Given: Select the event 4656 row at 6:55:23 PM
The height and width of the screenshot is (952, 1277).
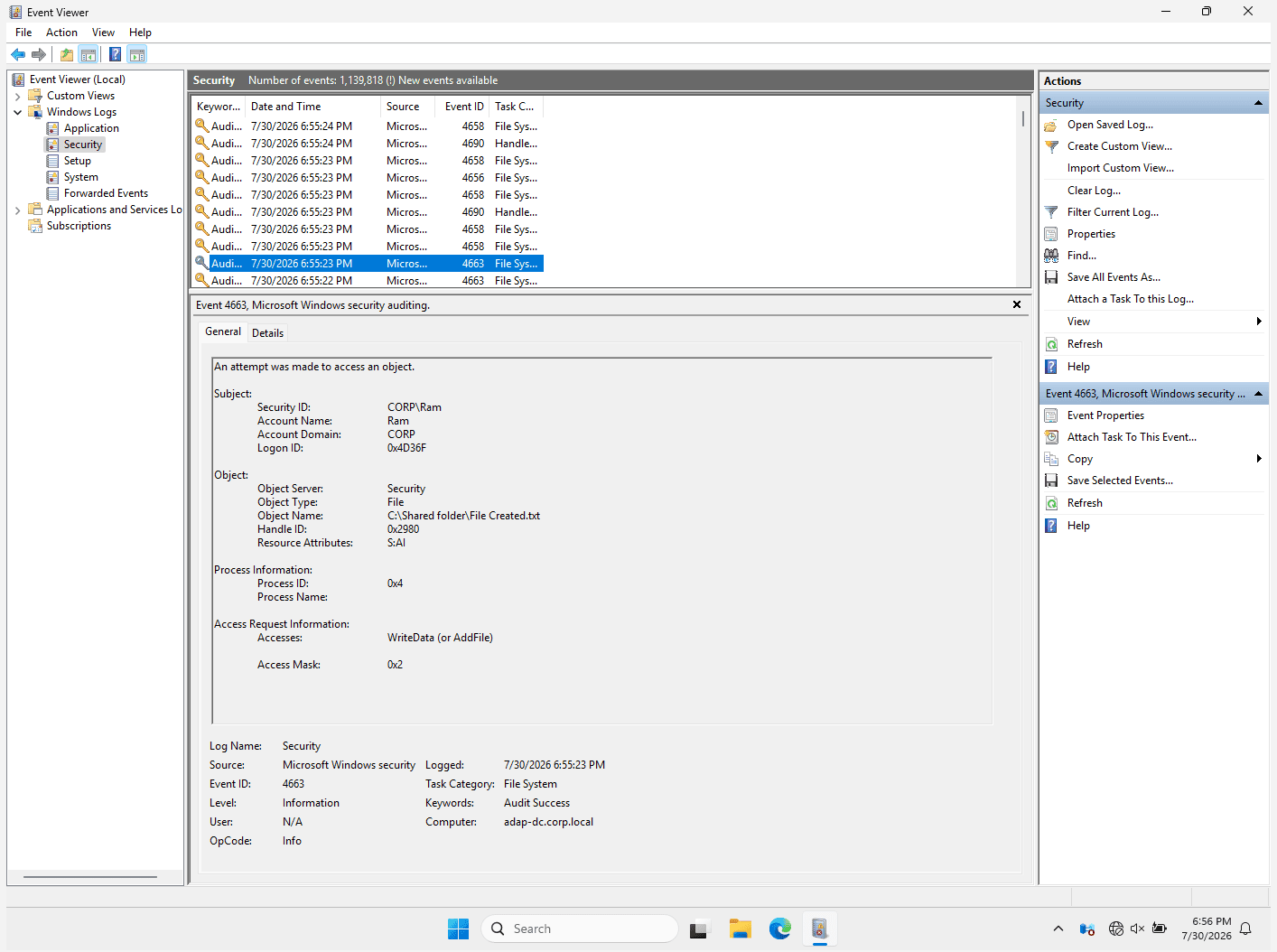Looking at the screenshot, I should [368, 178].
